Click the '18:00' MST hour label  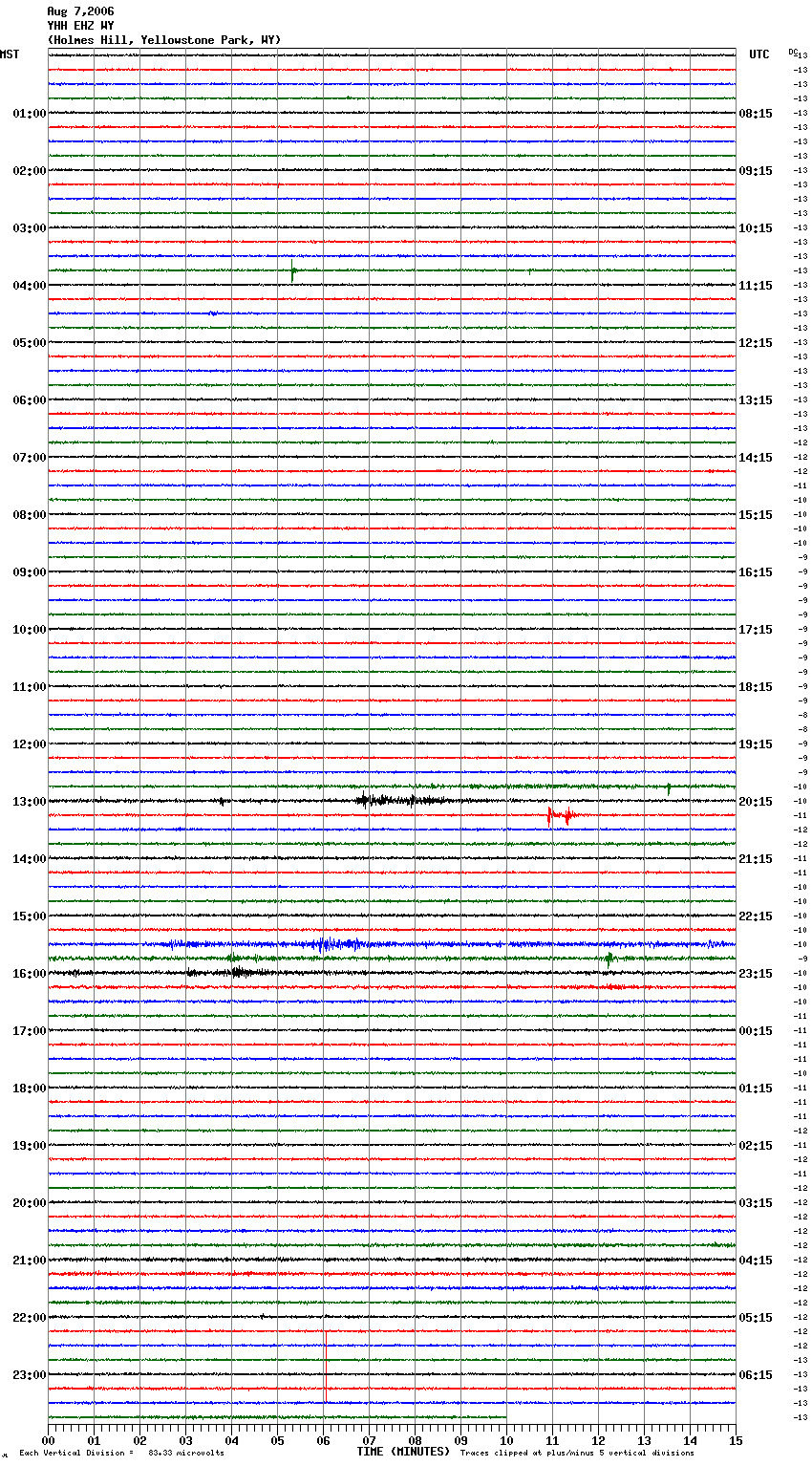(30, 1089)
